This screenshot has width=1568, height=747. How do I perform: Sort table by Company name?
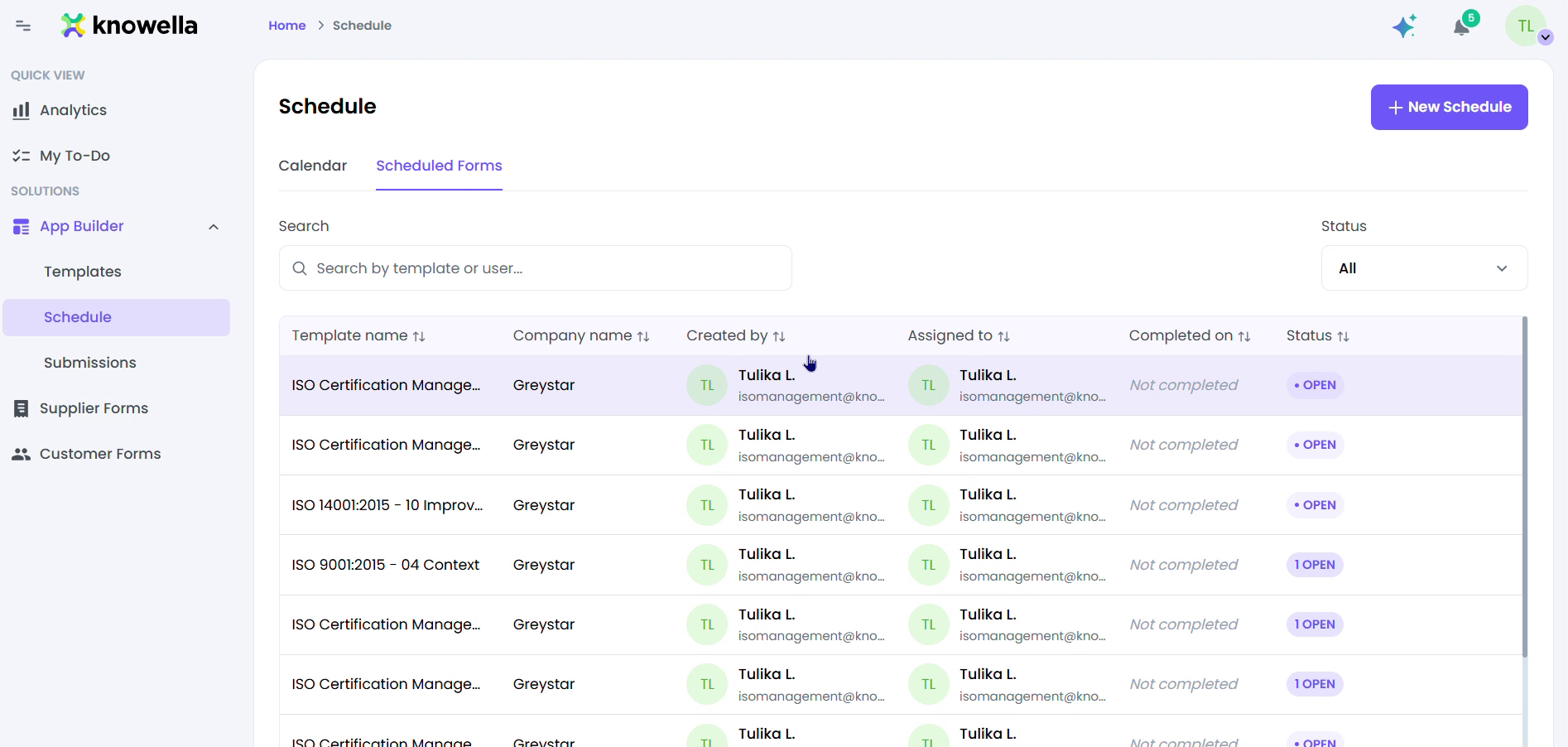[581, 335]
